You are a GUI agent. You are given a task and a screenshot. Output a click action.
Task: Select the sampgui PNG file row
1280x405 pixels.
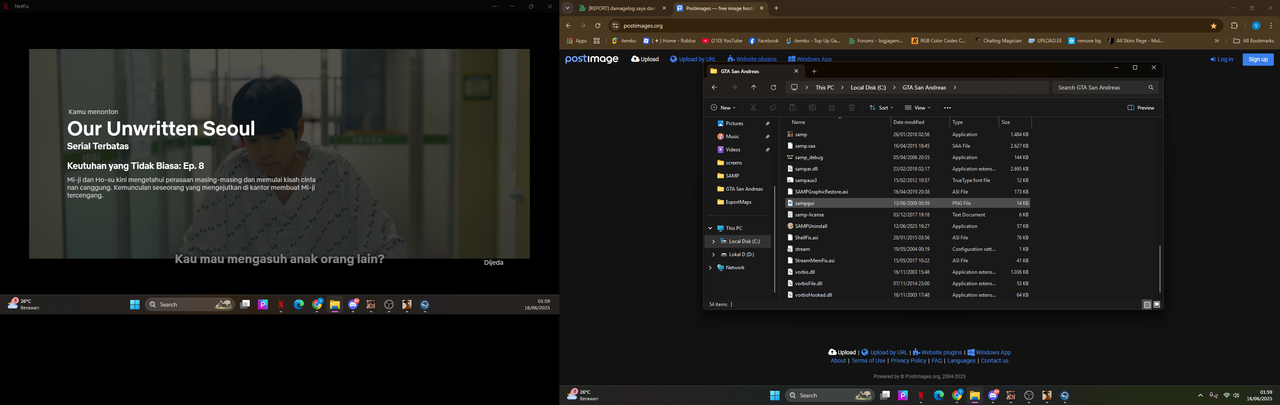[908, 203]
